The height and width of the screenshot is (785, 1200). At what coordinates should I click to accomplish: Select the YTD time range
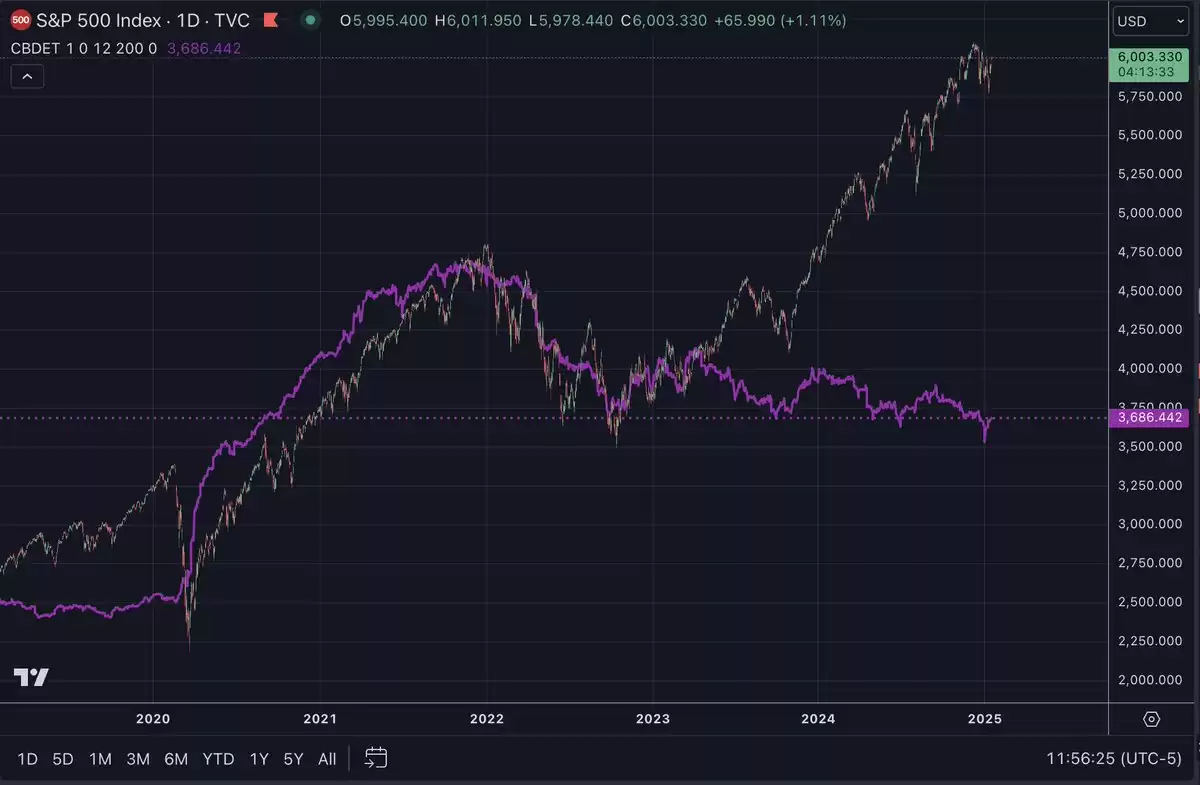[x=219, y=759]
